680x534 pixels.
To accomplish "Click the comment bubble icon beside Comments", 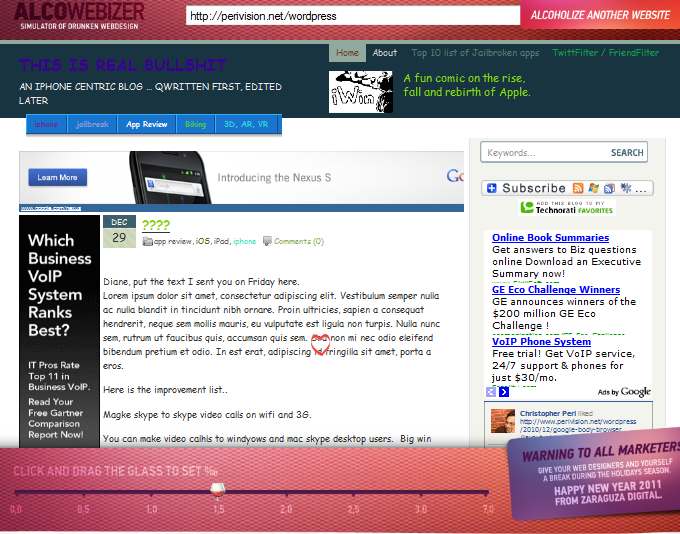I will [267, 241].
